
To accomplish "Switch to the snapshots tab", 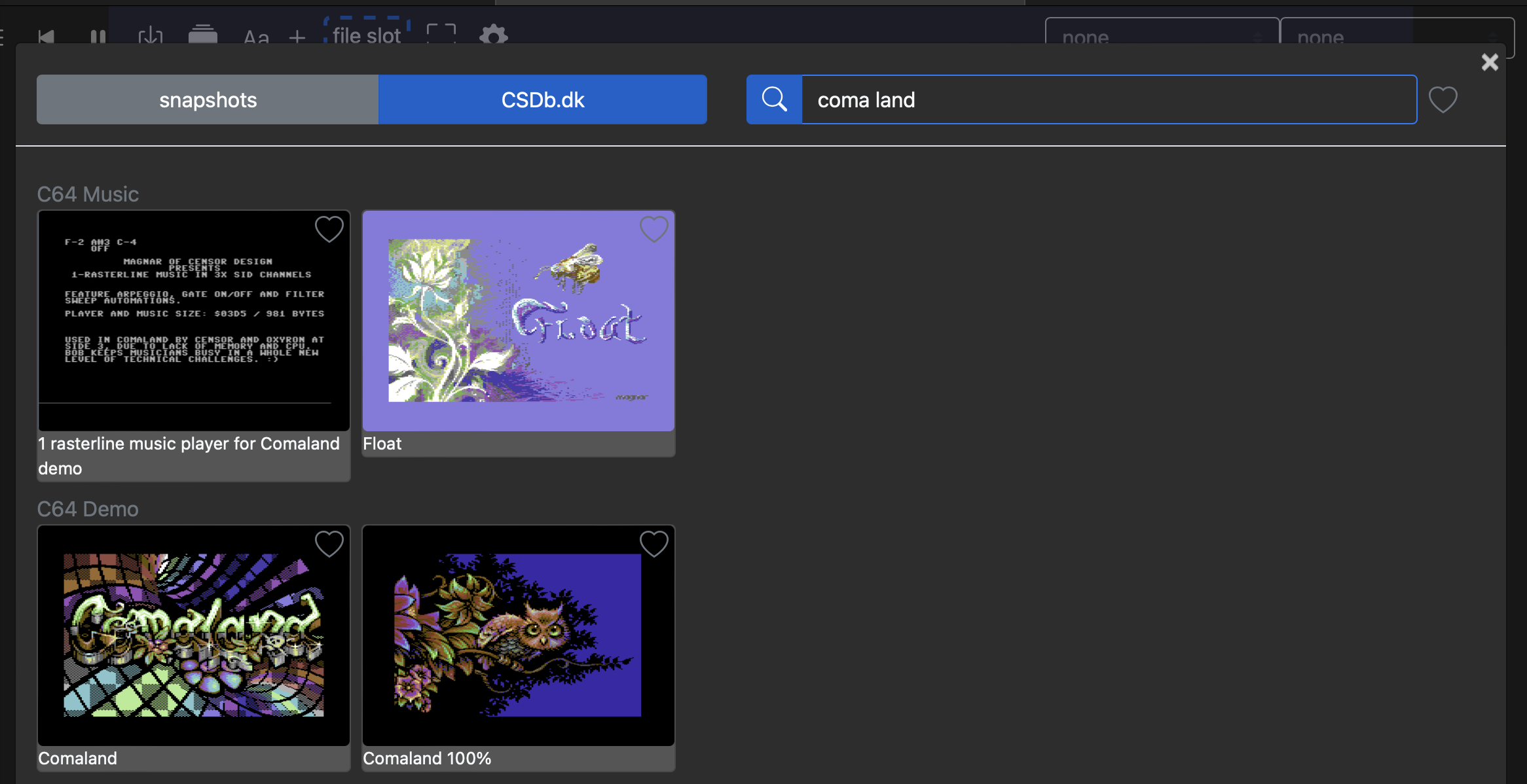I will coord(207,99).
